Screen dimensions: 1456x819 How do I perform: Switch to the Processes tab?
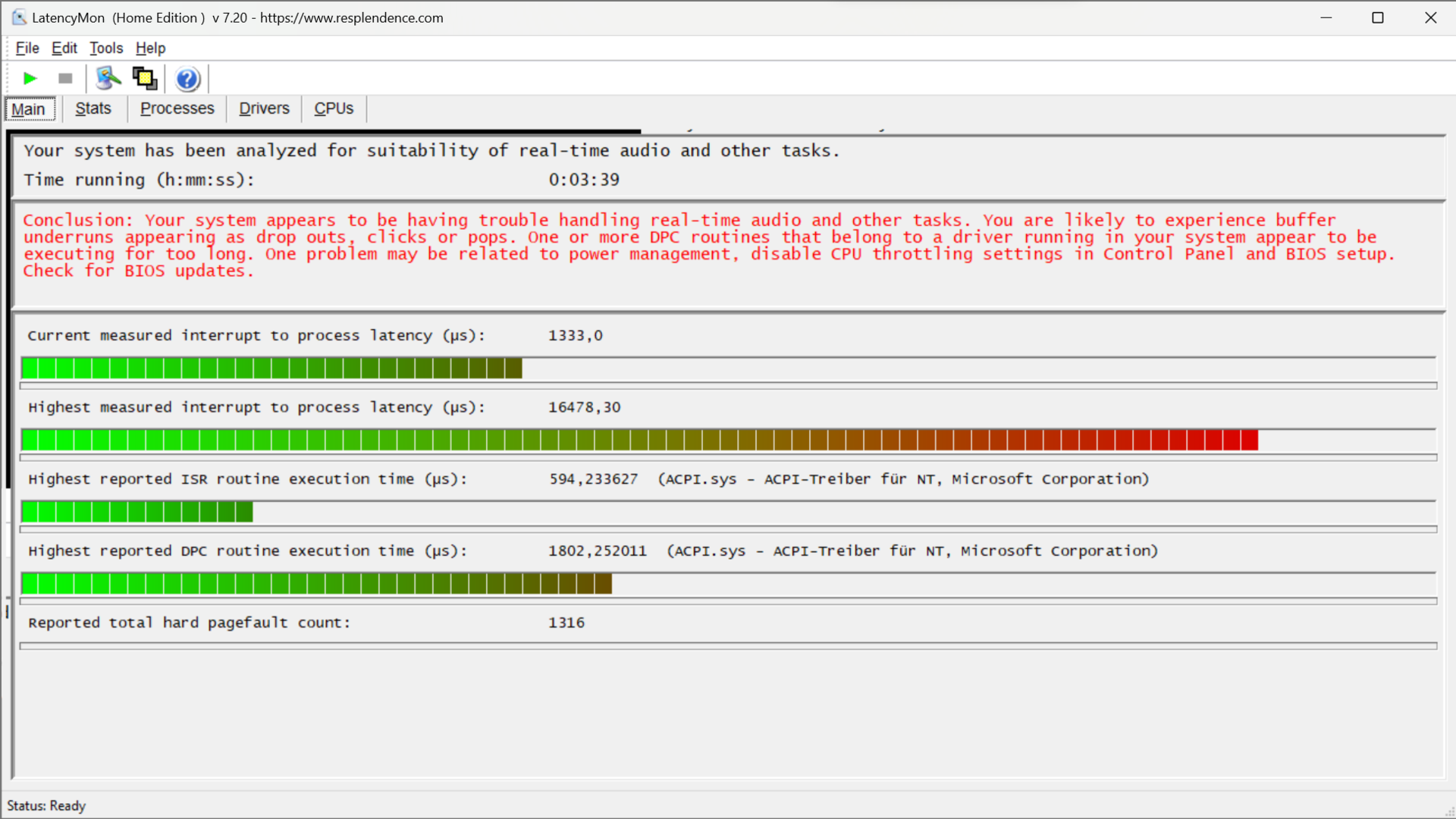point(177,108)
